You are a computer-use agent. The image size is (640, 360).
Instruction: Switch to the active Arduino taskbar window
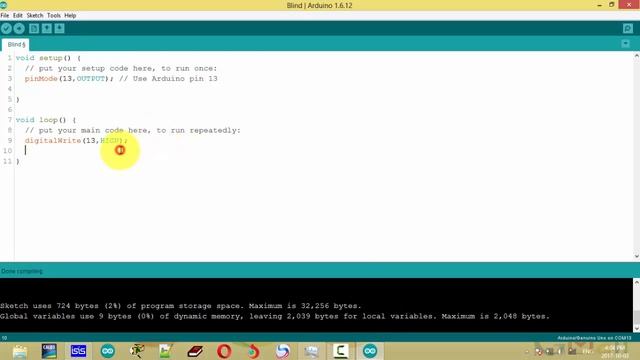tap(370, 351)
